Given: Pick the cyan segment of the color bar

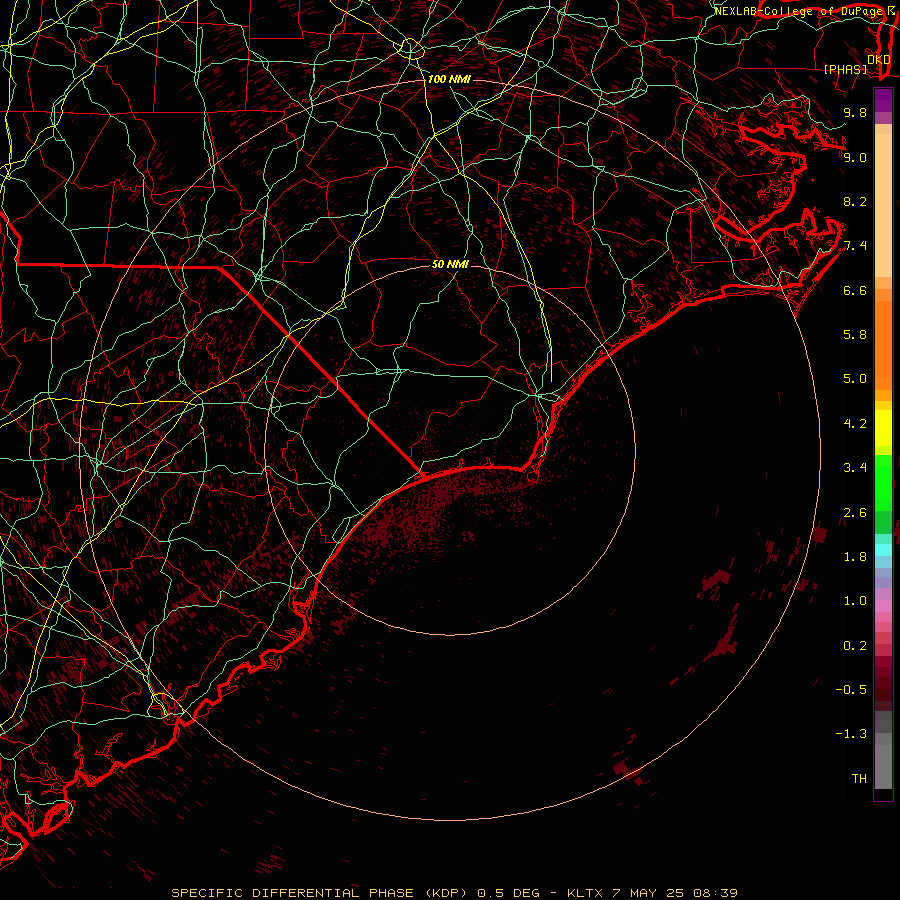Looking at the screenshot, I should (883, 549).
